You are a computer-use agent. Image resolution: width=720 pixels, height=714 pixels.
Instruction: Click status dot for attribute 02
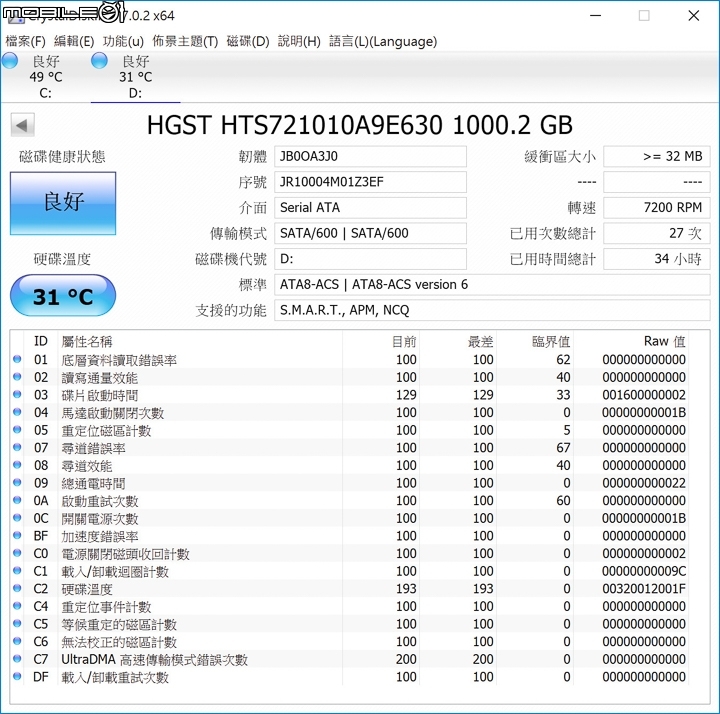pos(17,377)
